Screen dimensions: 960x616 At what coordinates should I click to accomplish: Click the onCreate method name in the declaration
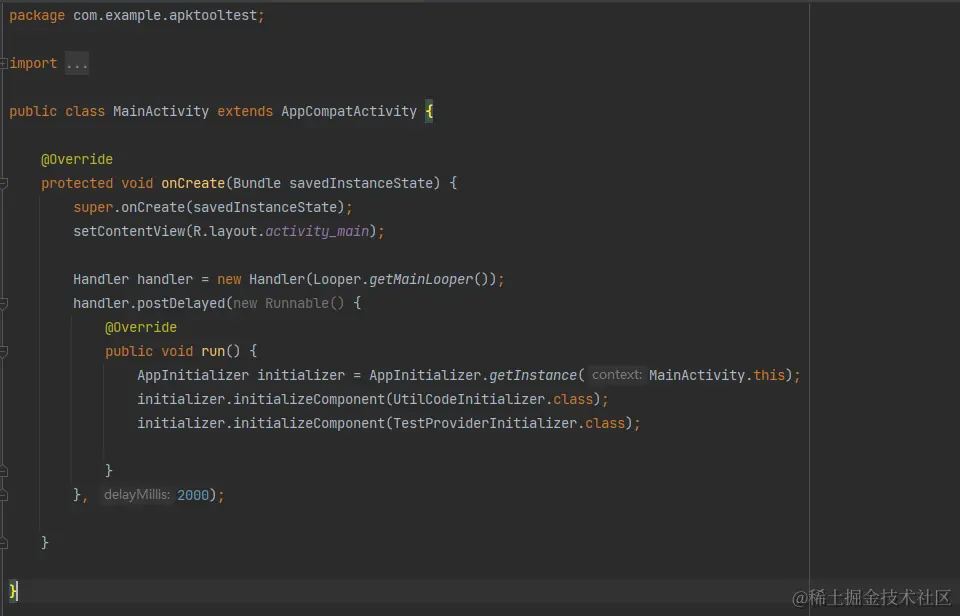193,183
